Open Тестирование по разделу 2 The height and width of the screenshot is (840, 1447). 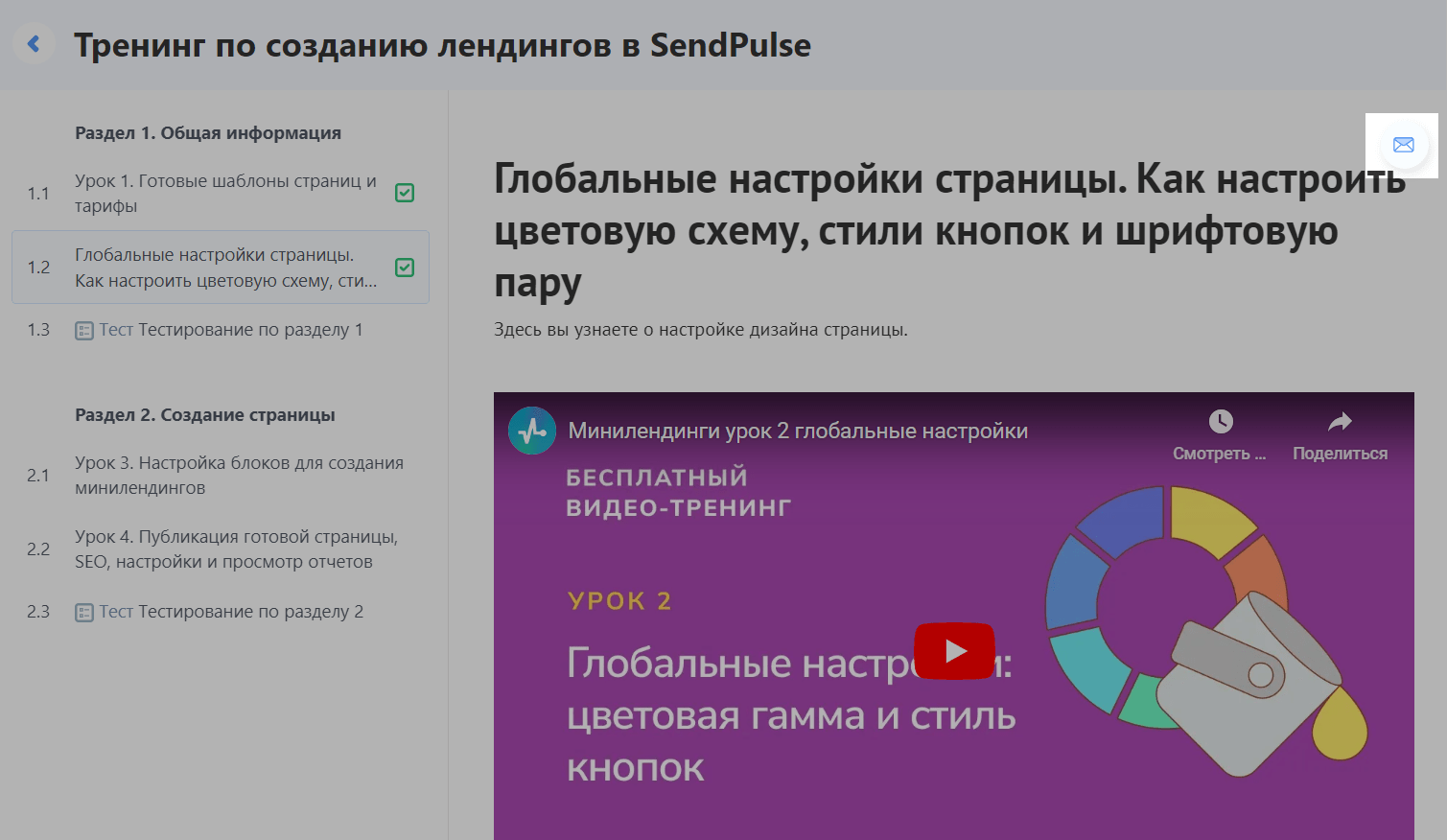pyautogui.click(x=250, y=612)
